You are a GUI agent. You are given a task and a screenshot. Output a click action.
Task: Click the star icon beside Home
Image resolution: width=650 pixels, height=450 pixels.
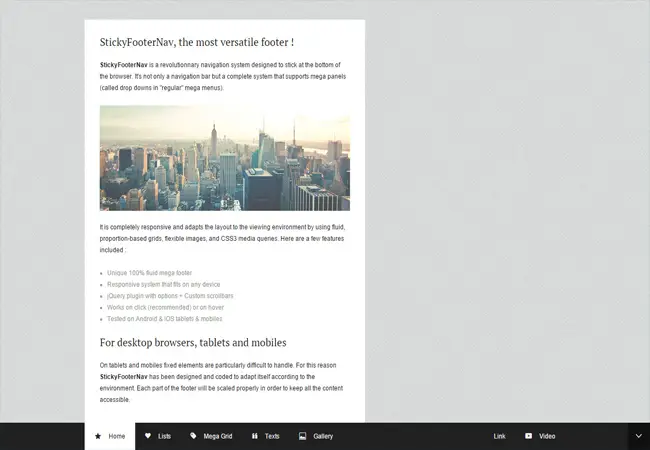tap(98, 436)
